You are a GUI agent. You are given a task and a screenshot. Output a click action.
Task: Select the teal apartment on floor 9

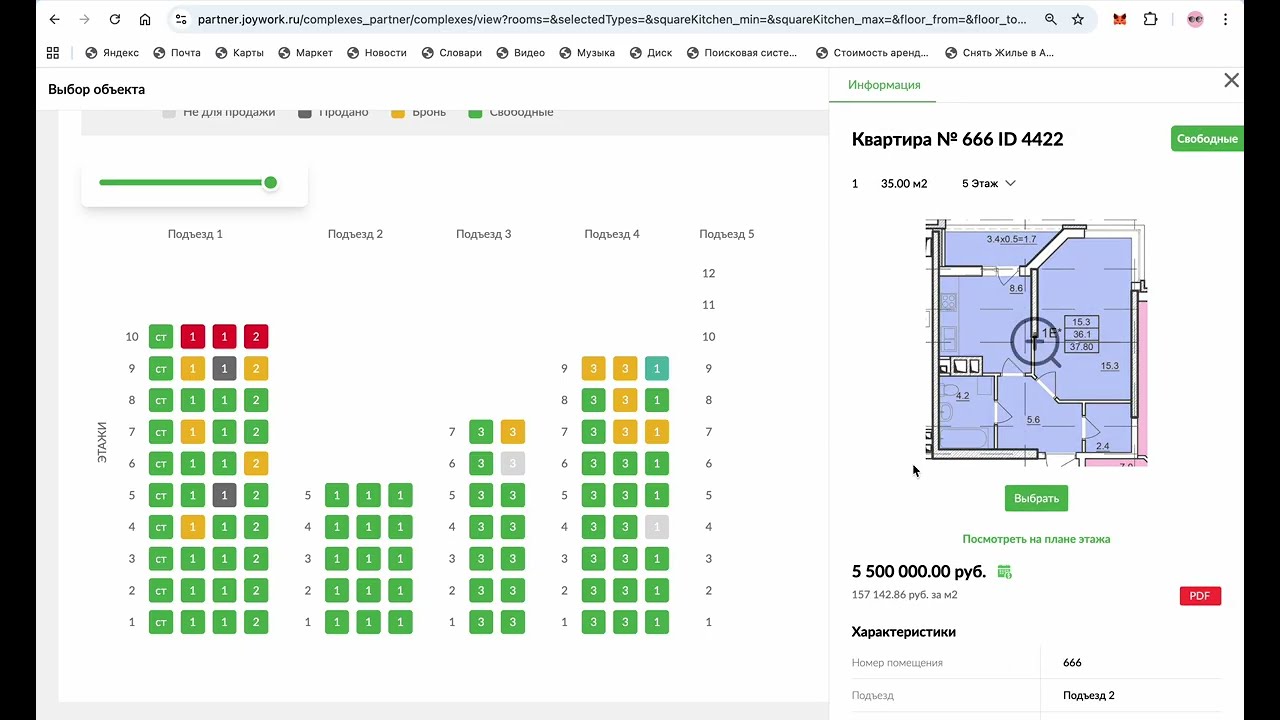657,369
